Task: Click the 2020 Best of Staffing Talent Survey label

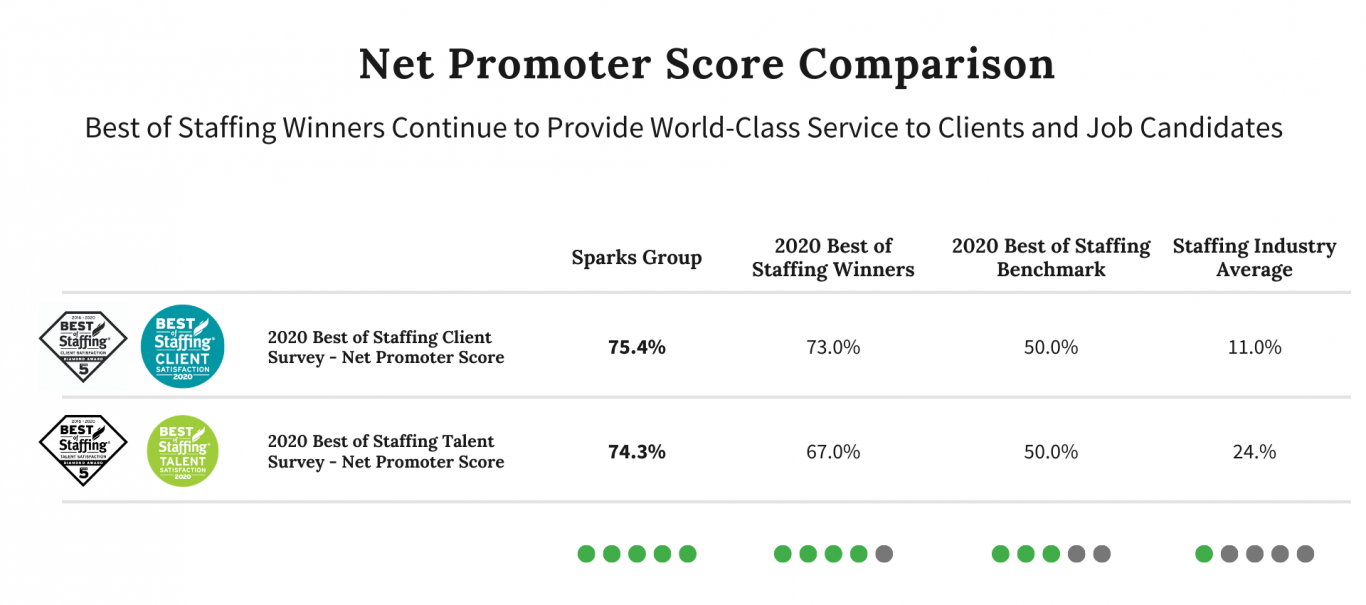Action: pos(386,451)
